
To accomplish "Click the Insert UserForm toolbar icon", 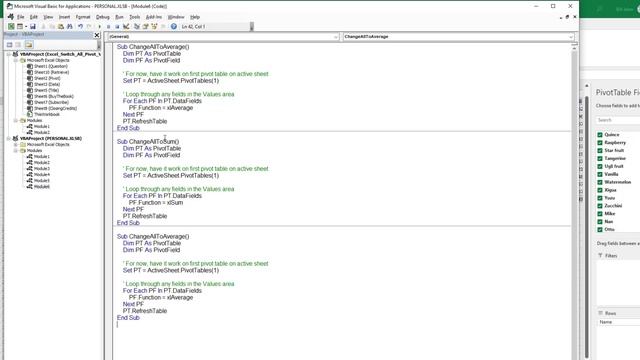I will click(20, 27).
